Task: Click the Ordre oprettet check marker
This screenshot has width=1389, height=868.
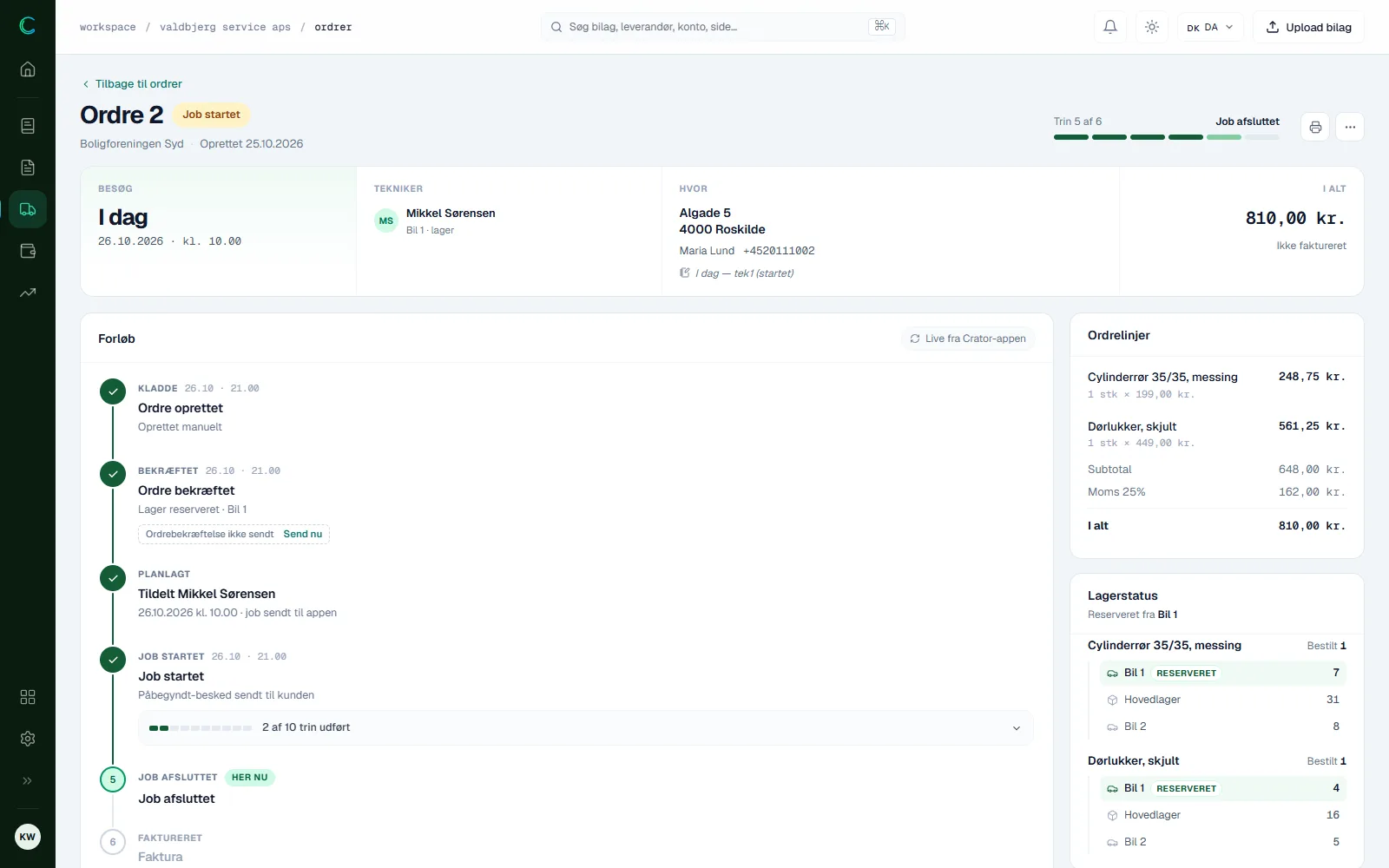Action: (x=113, y=391)
